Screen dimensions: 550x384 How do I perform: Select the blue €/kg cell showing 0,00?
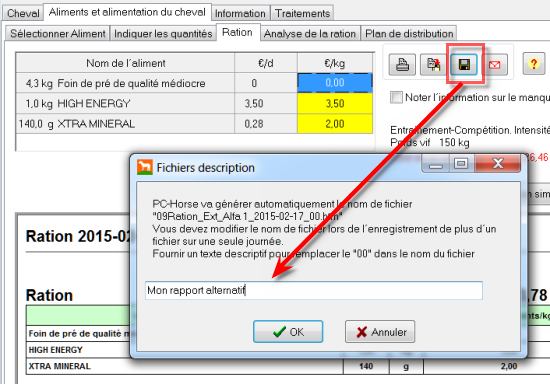(335, 83)
